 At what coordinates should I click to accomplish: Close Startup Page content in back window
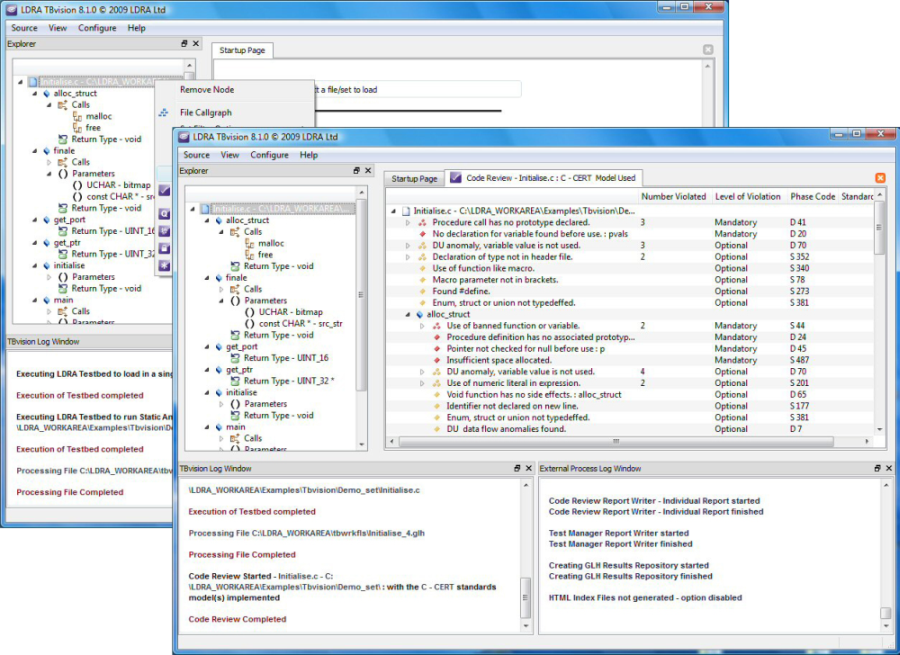pos(708,49)
